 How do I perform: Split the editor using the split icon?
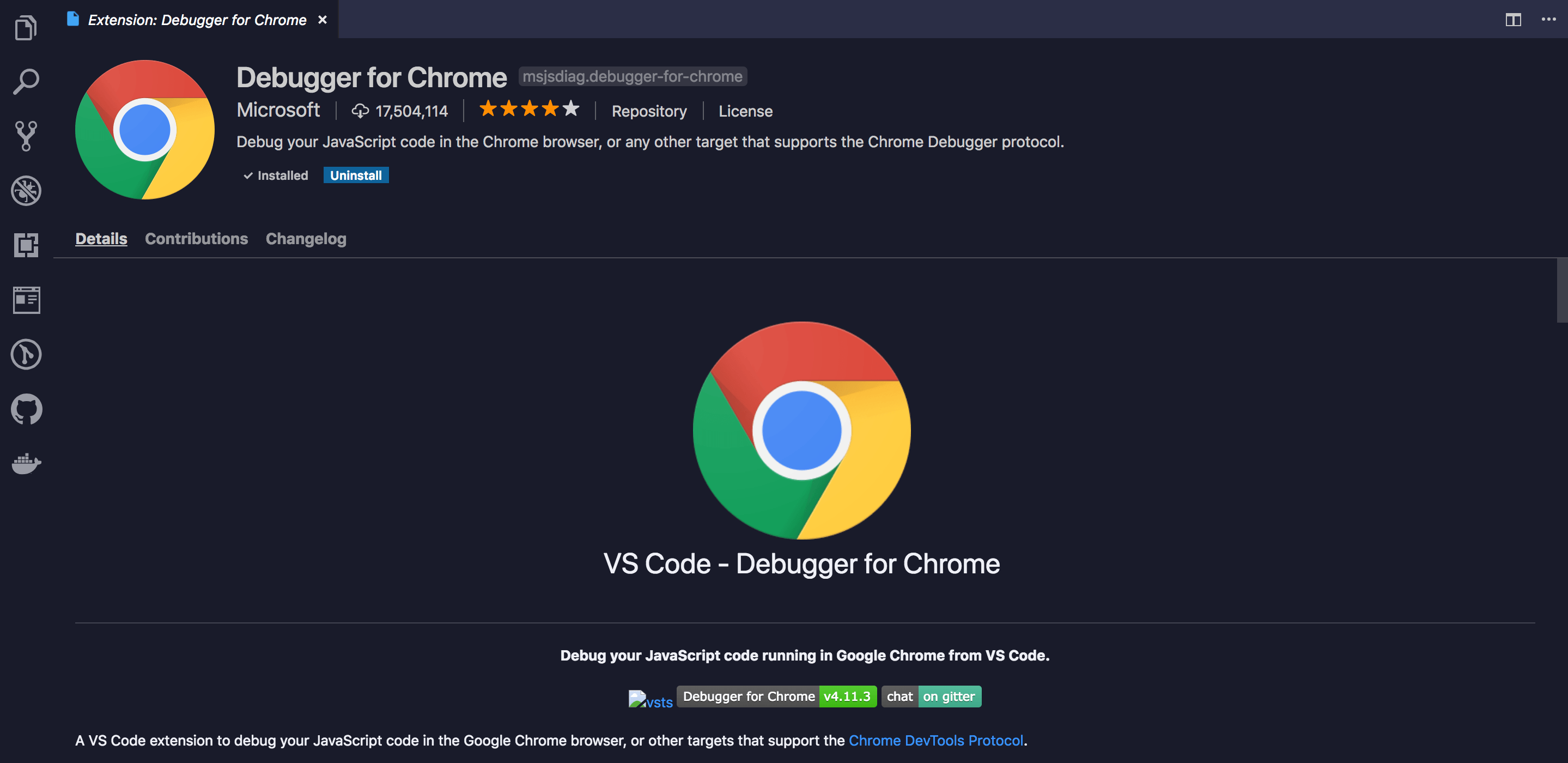click(x=1513, y=20)
